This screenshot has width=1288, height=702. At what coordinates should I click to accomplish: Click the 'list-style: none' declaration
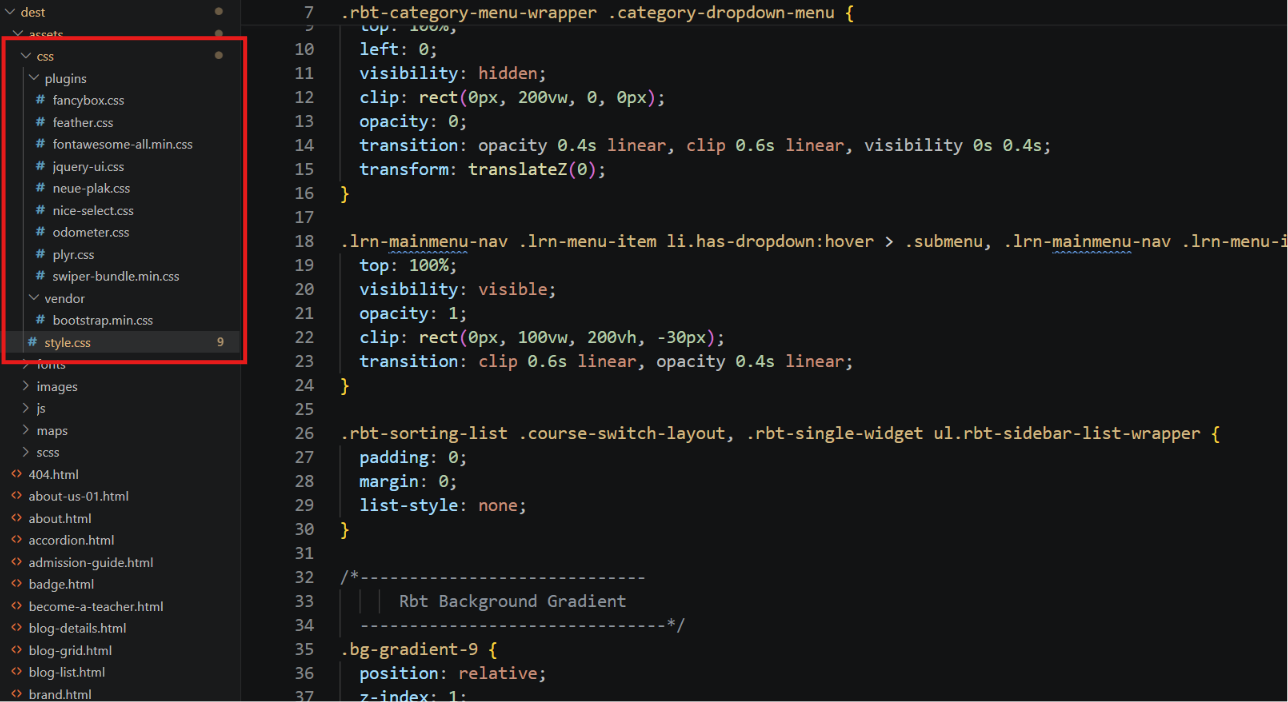(x=443, y=505)
